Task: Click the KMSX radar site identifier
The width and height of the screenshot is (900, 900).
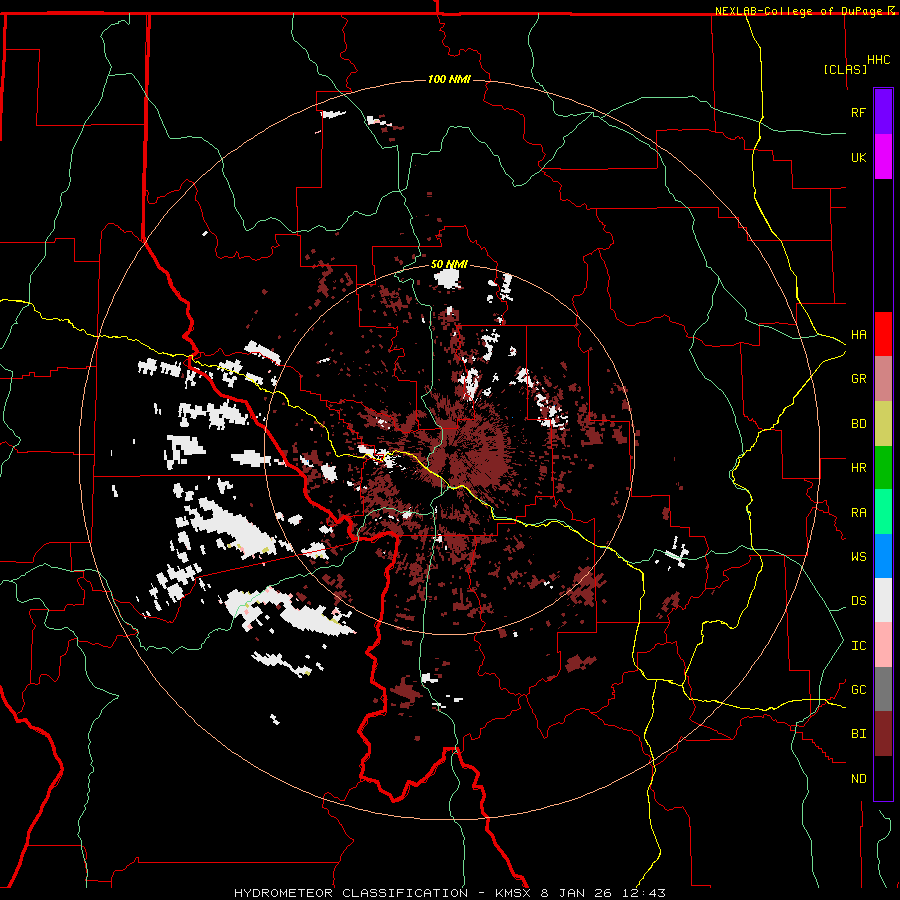Action: [514, 893]
